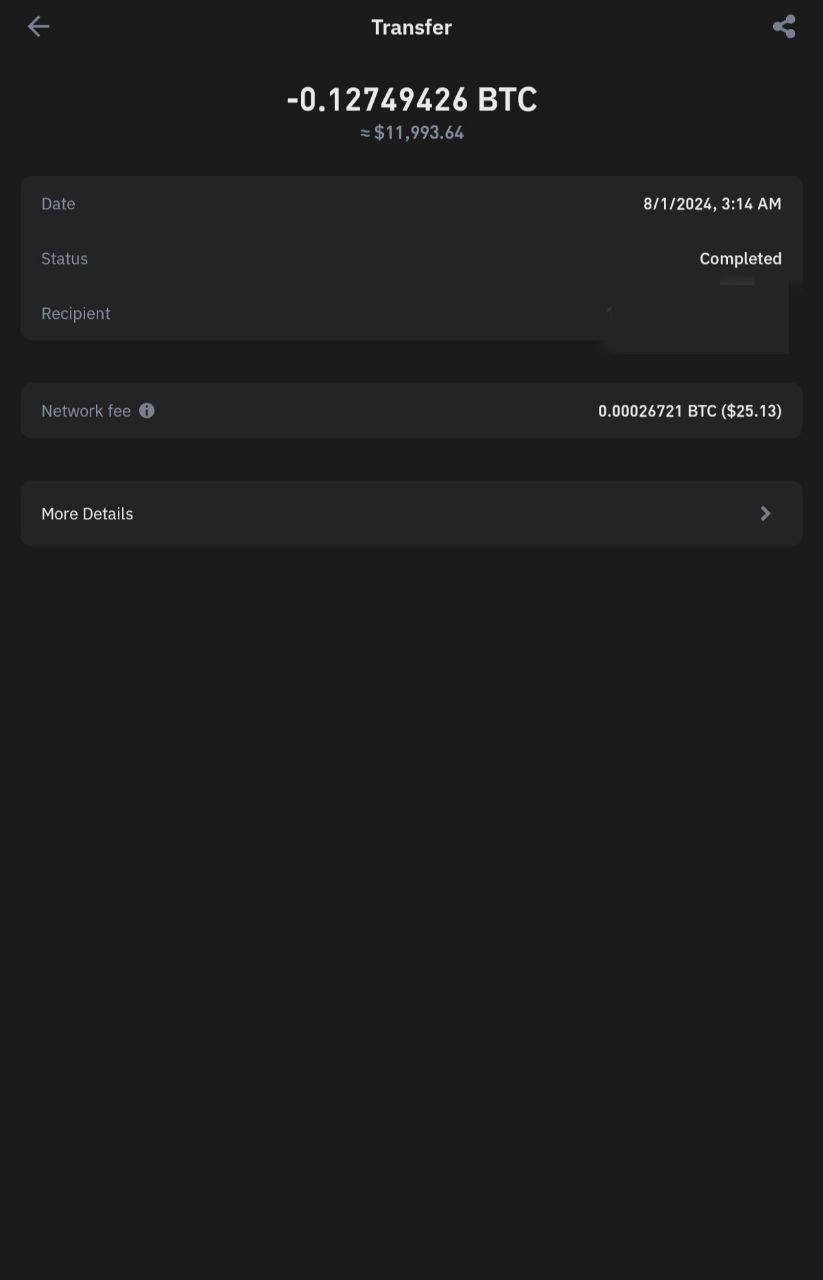Screen dimensions: 823x1280
Task: Click the Network fee label
Action: (86, 411)
